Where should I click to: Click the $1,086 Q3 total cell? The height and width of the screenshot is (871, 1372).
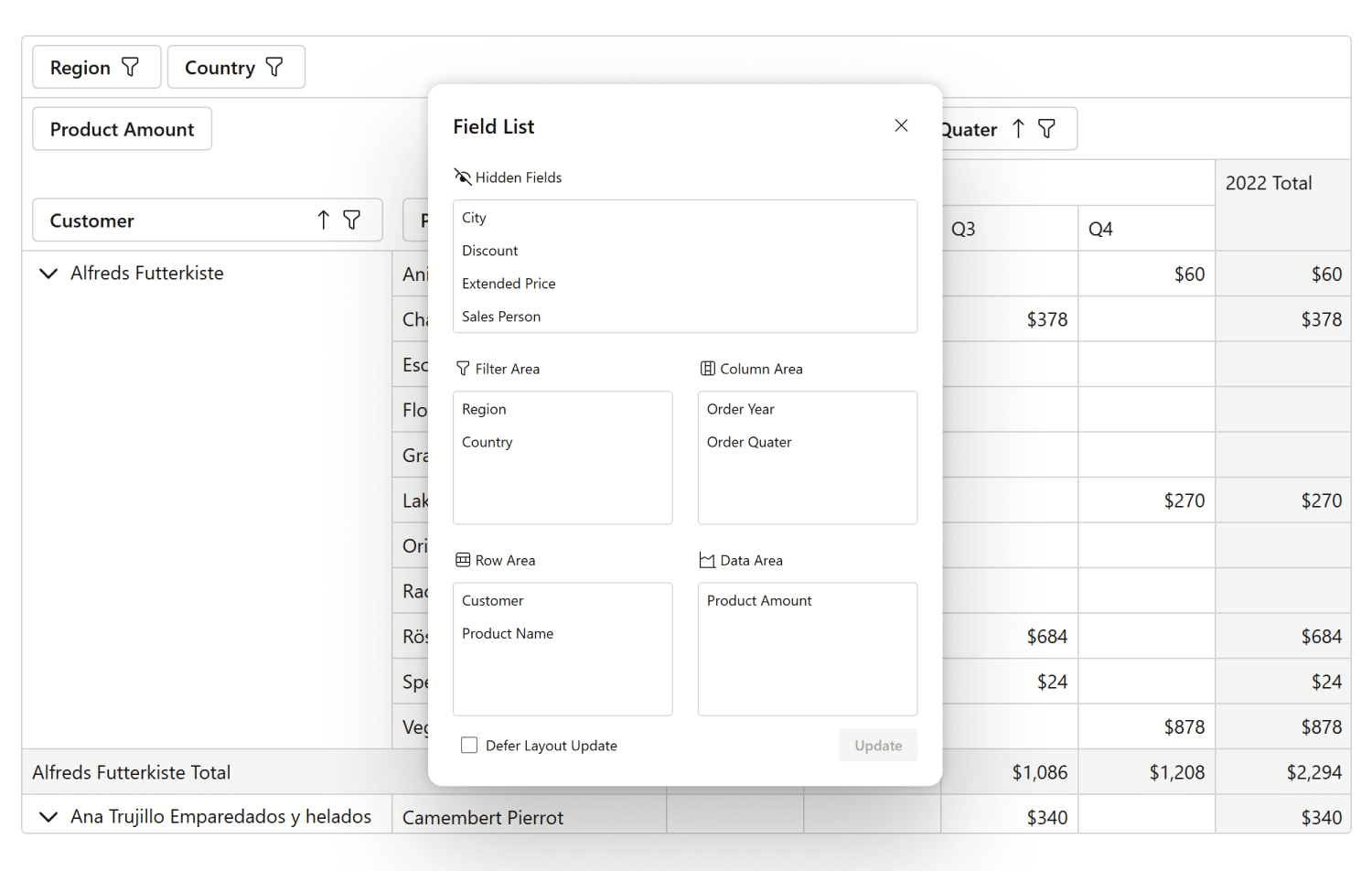click(x=1010, y=772)
